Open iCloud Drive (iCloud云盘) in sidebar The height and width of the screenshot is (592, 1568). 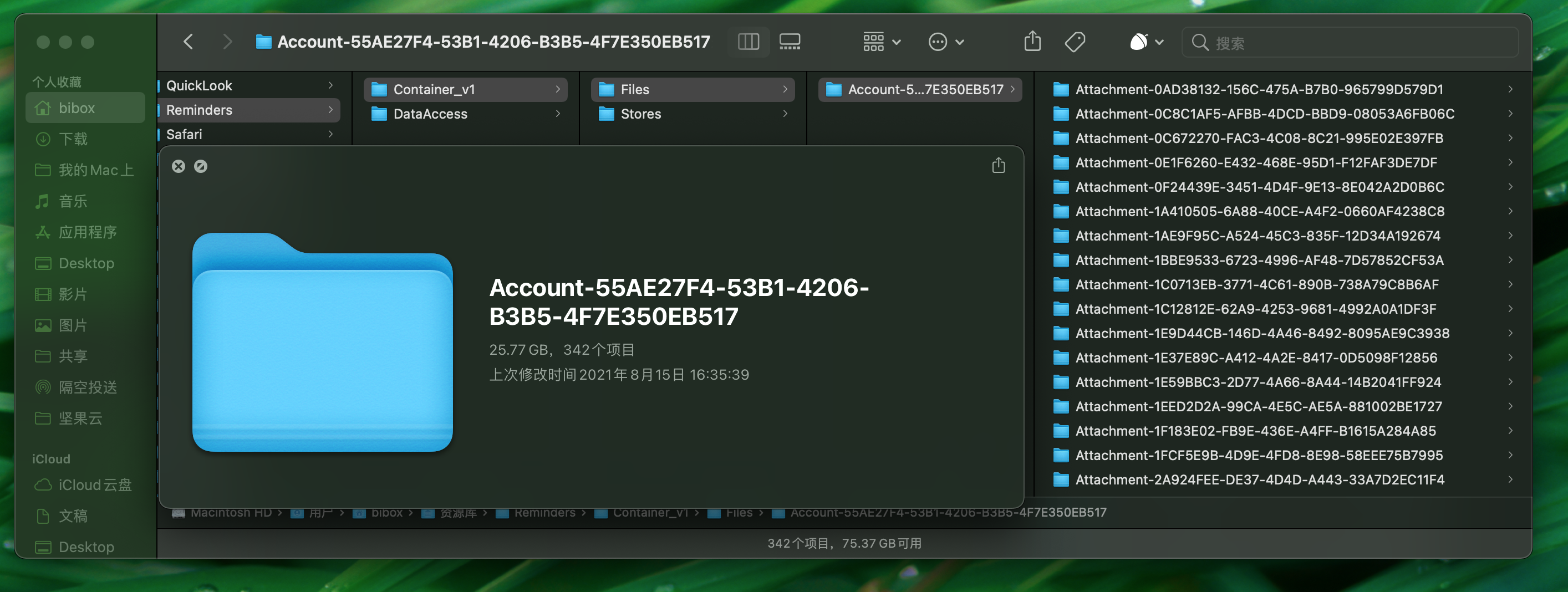click(x=94, y=485)
